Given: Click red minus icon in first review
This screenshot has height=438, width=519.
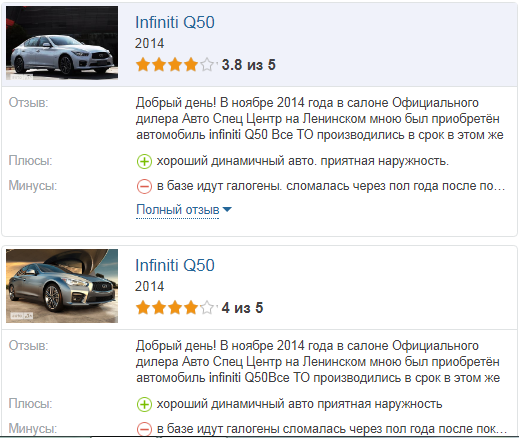Looking at the screenshot, I should pos(144,186).
